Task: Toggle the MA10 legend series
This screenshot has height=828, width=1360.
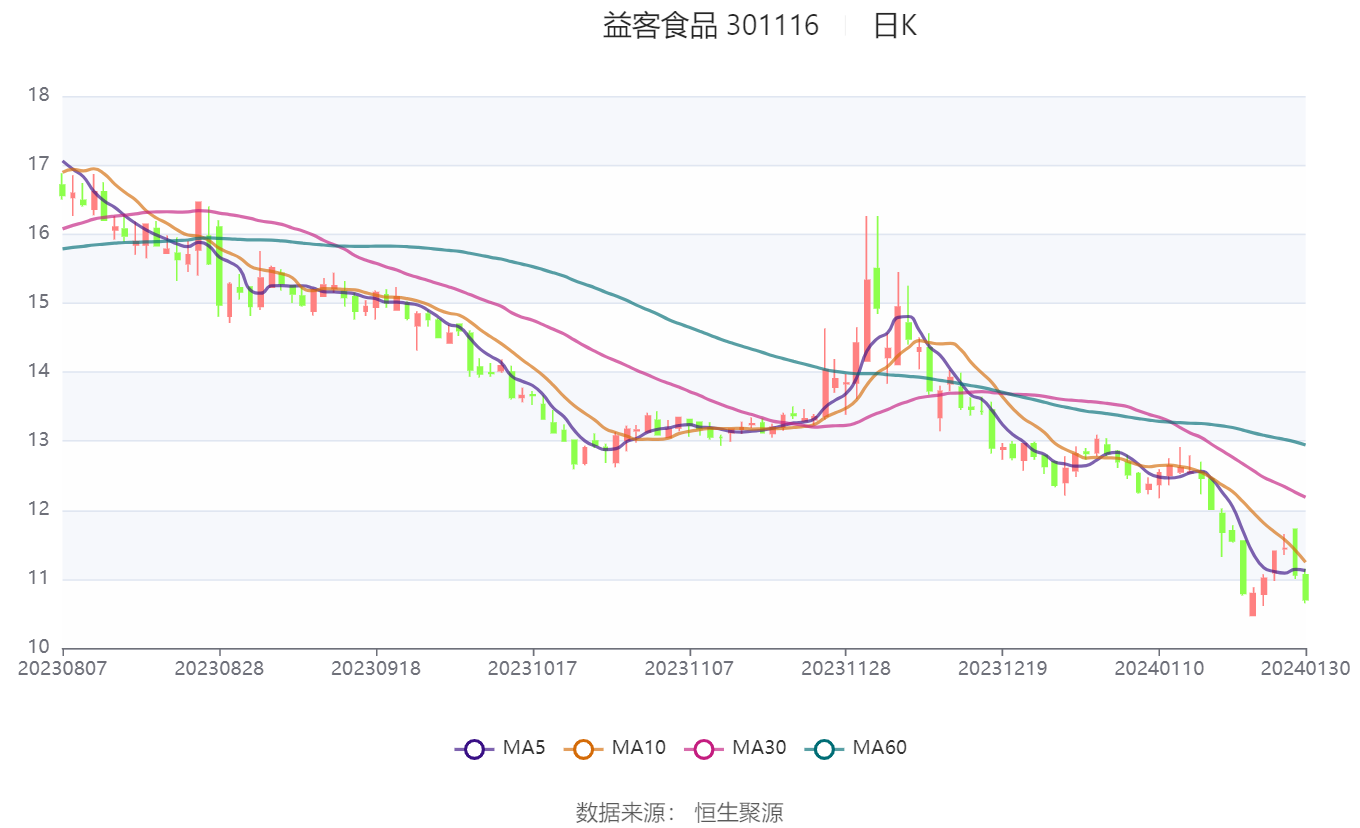Action: click(x=614, y=747)
